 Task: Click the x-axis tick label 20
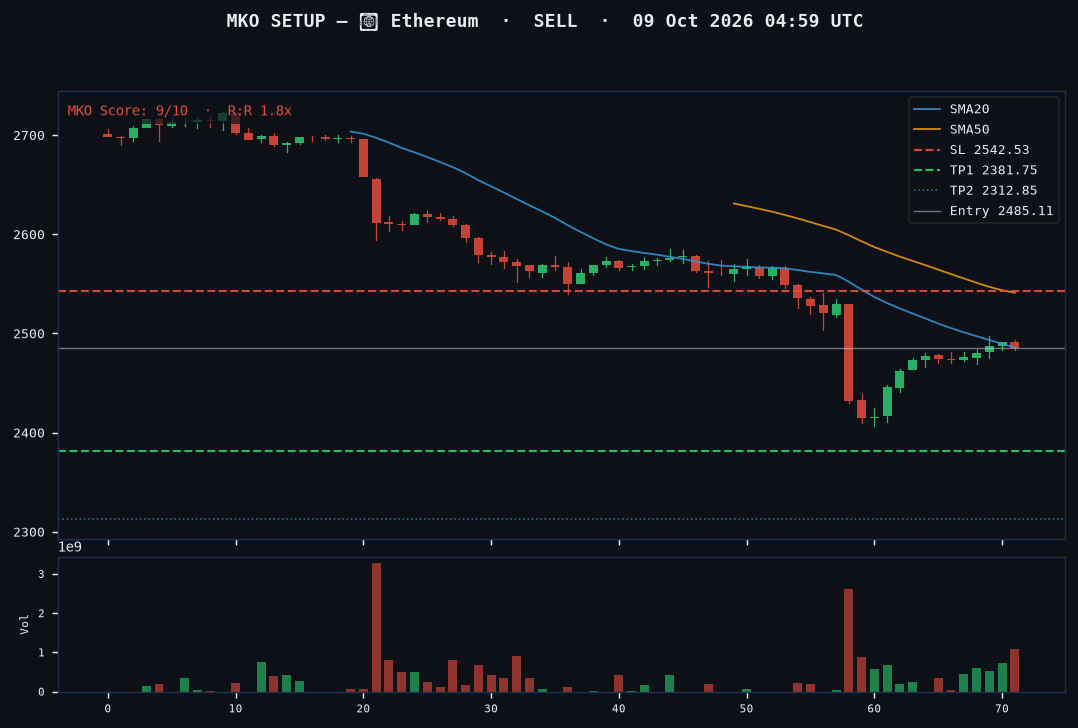pos(363,709)
